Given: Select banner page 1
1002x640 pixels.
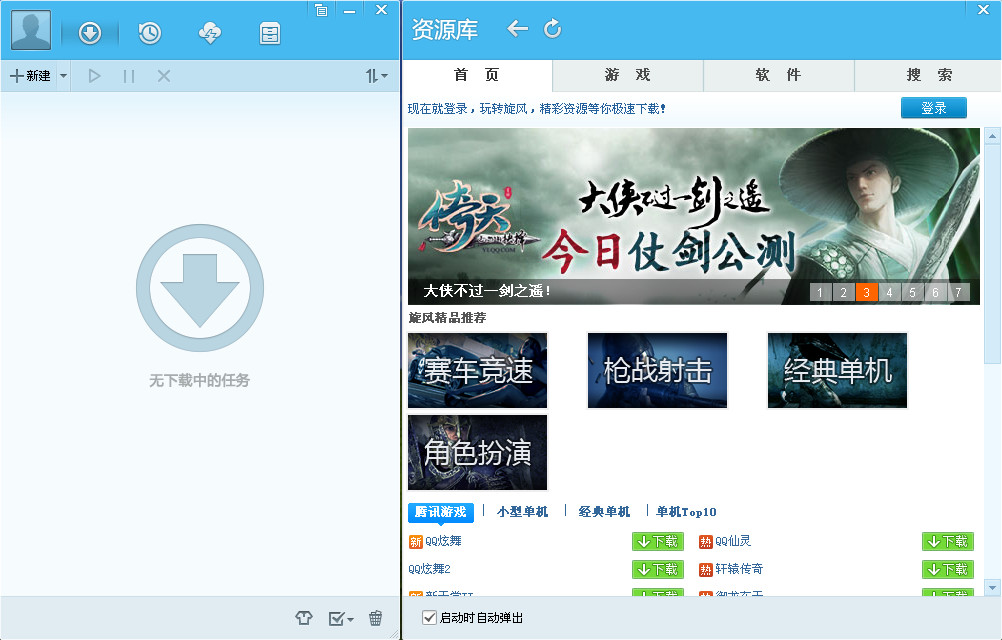Looking at the screenshot, I should [x=821, y=292].
